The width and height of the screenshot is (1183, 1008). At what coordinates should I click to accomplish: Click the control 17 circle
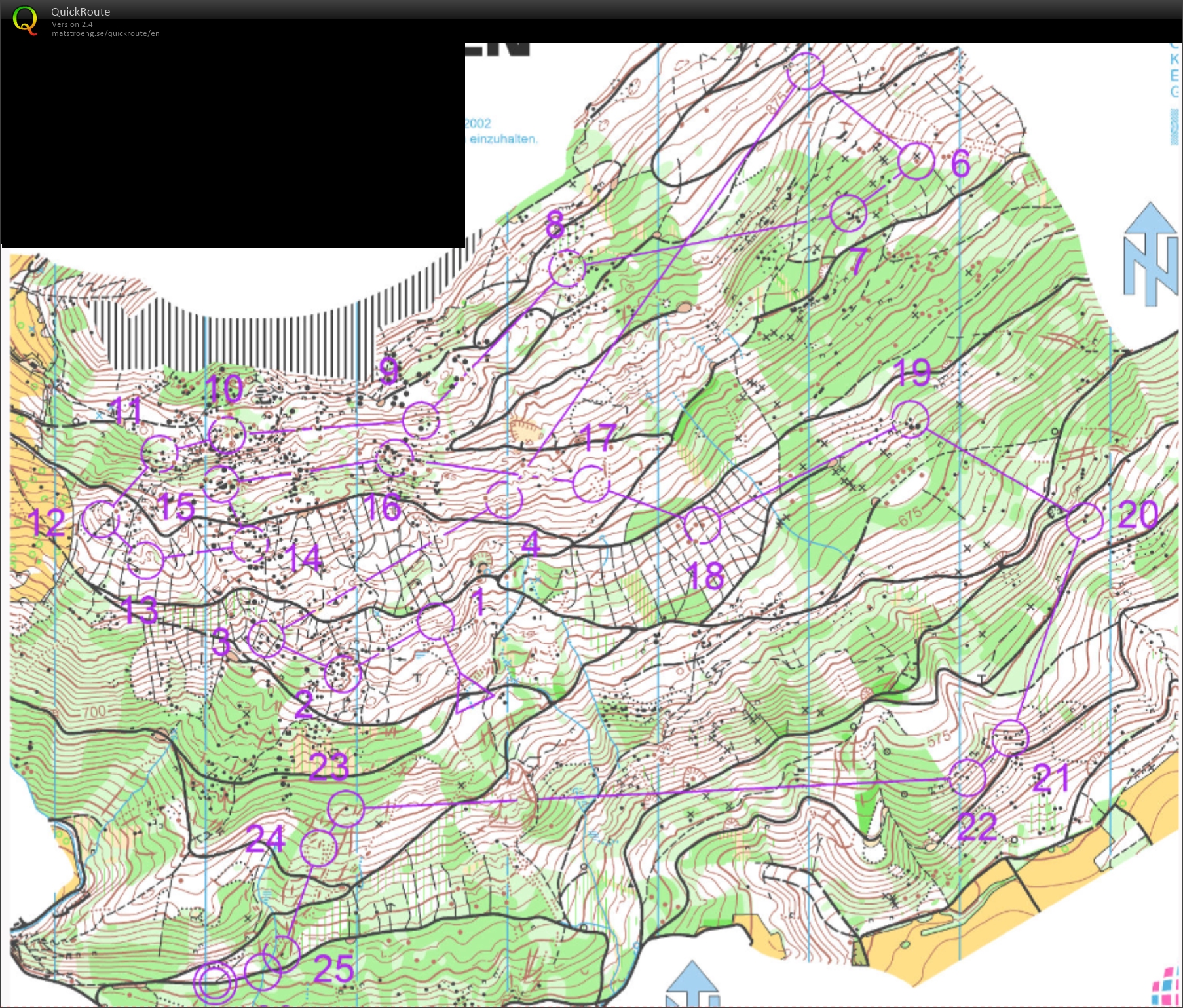click(x=591, y=483)
